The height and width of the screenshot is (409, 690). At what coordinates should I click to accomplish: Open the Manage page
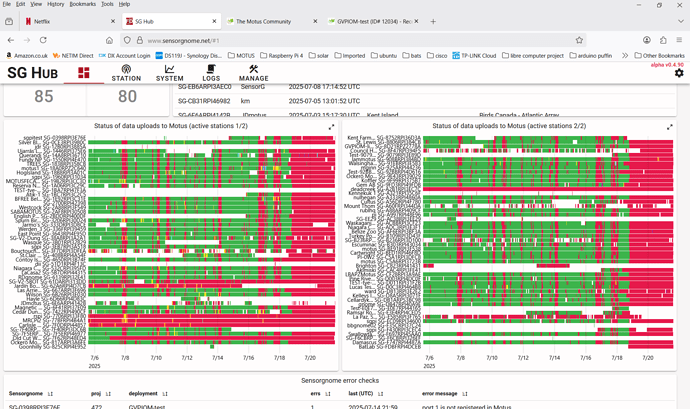coord(253,73)
